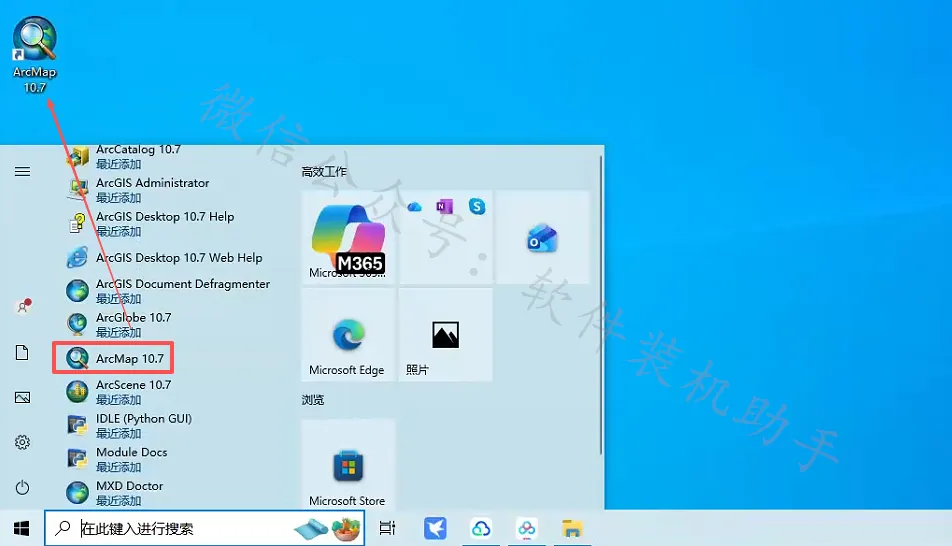Open the user account icon in the Start sidebar
The width and height of the screenshot is (952, 546).
[23, 307]
